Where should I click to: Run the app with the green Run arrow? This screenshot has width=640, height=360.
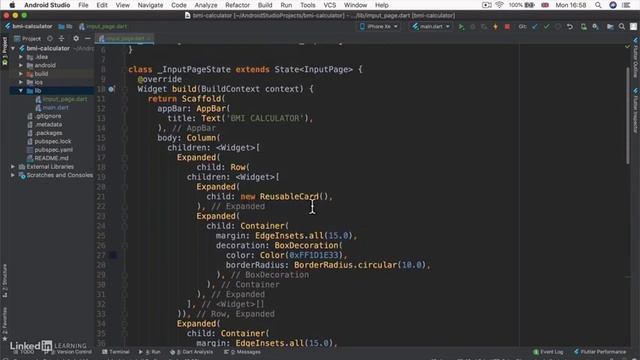tap(461, 27)
